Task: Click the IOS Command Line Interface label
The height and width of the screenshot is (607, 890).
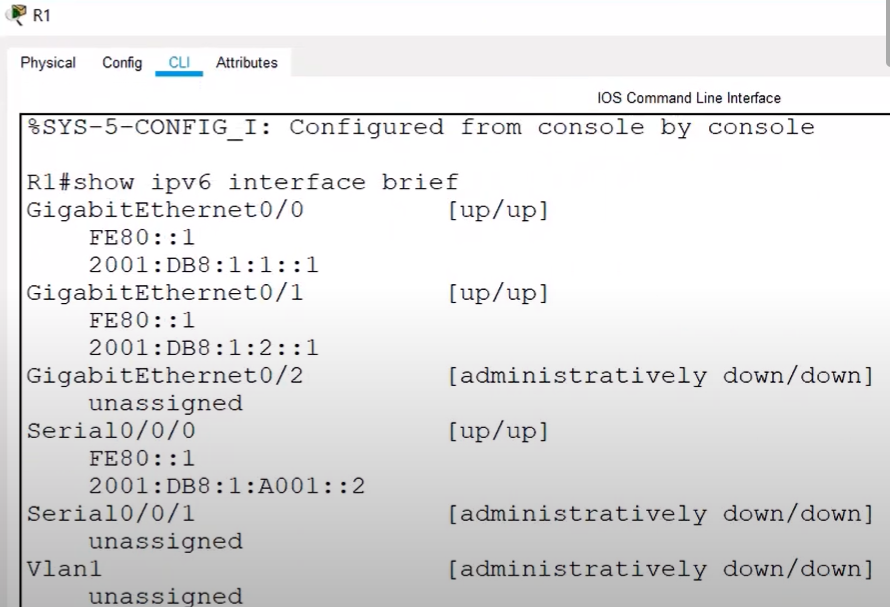Action: point(689,98)
